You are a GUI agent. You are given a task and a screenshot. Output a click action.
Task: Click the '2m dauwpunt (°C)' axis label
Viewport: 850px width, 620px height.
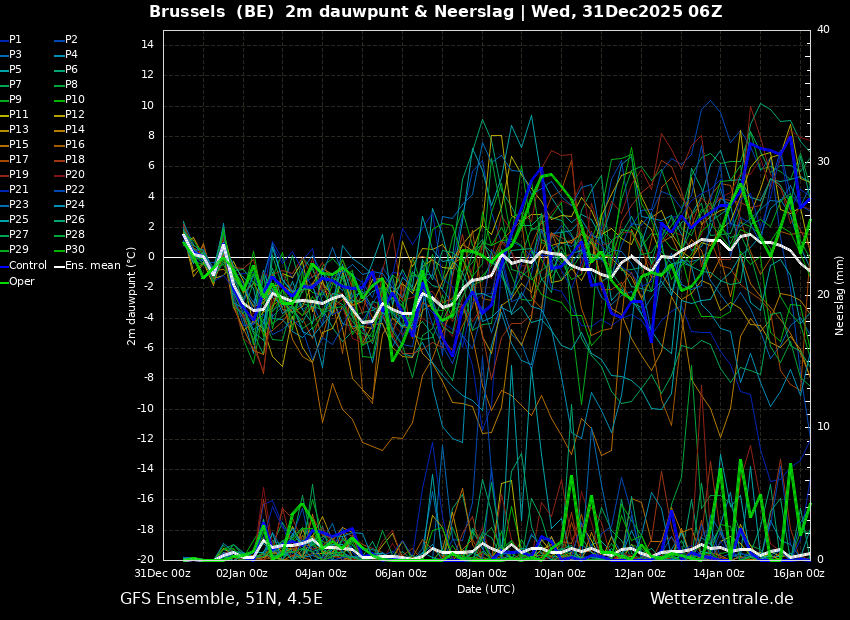[x=131, y=296]
